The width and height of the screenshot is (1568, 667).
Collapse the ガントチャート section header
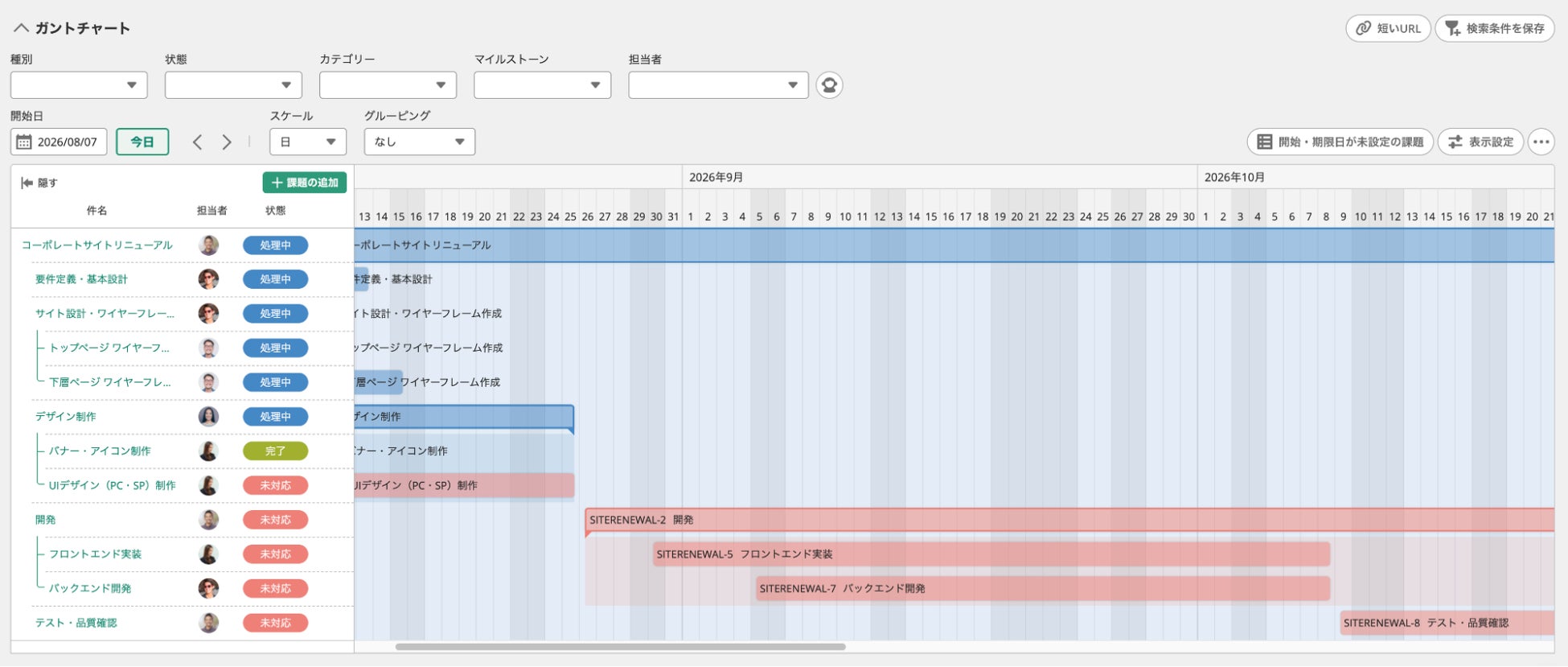pos(22,28)
